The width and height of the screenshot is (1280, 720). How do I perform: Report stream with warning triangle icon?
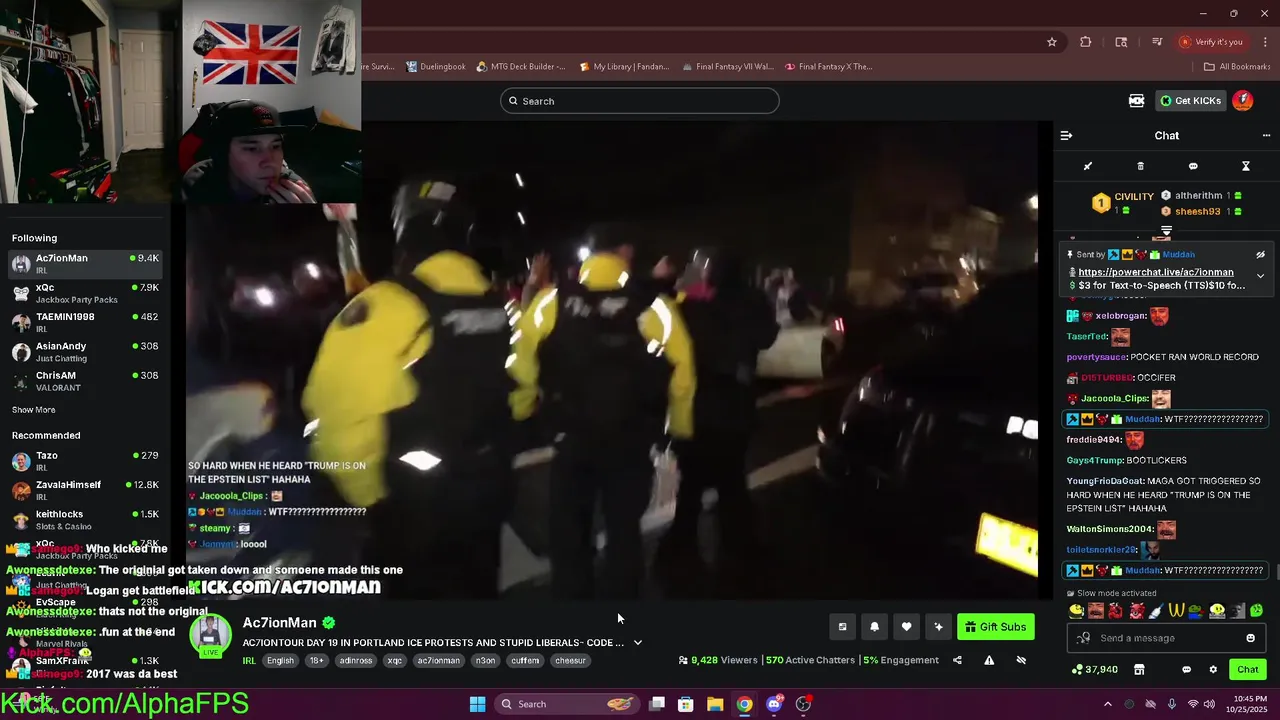989,660
